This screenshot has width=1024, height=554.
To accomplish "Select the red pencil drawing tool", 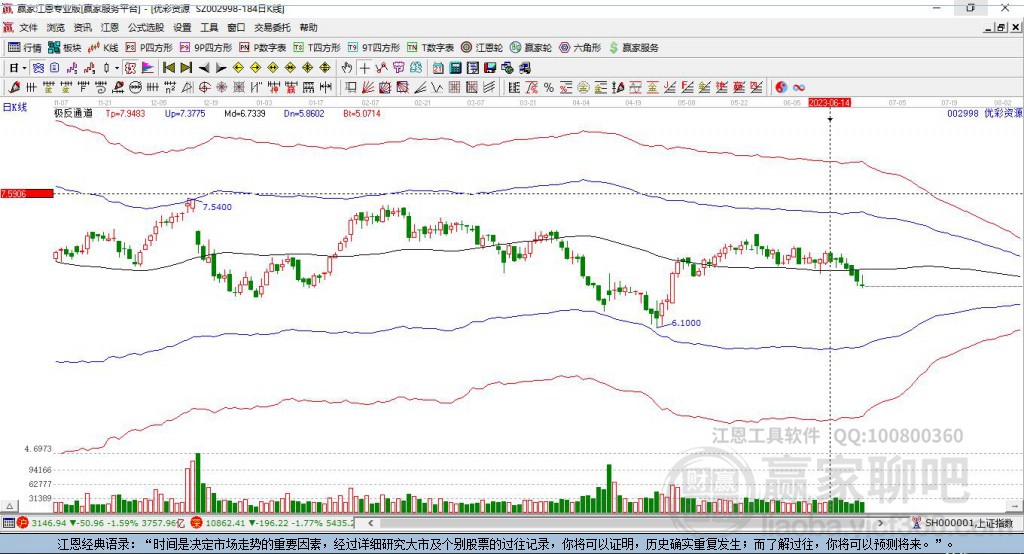I will tap(13, 88).
